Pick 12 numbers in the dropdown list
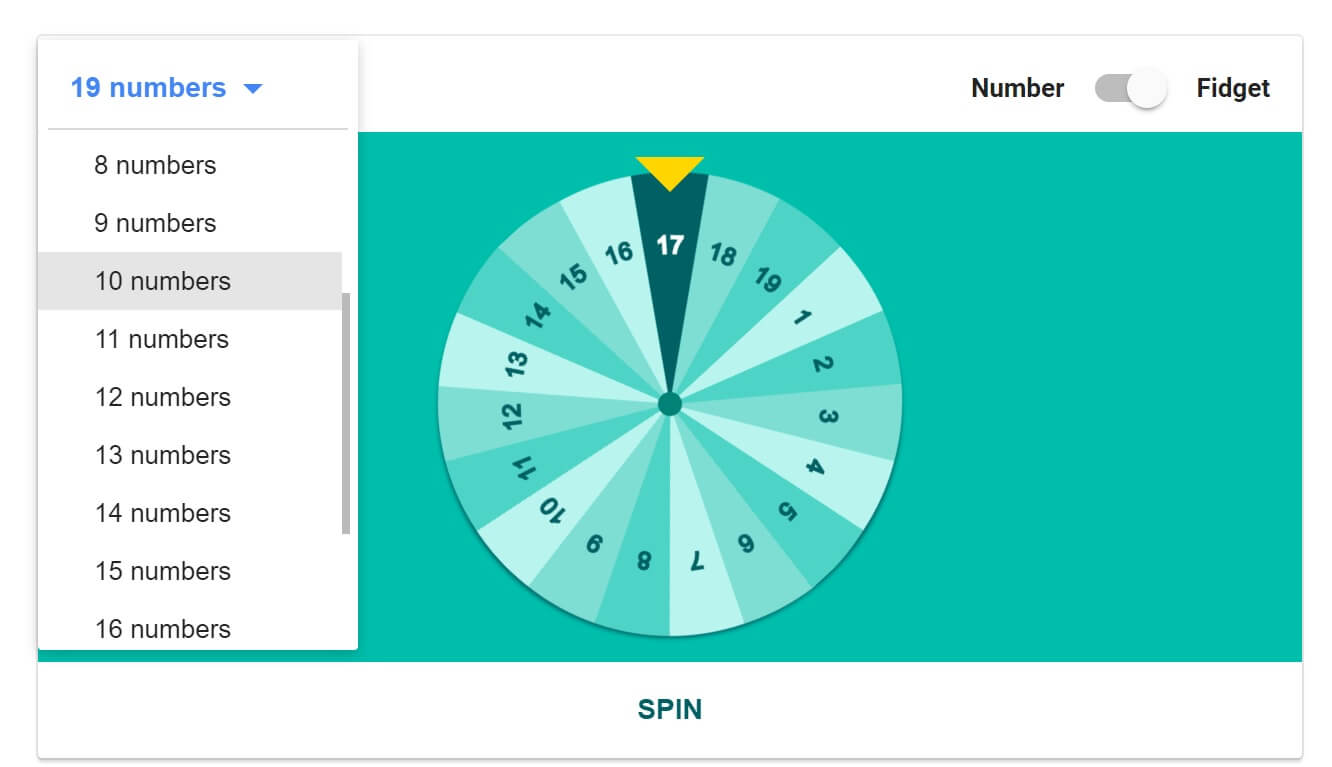The height and width of the screenshot is (767, 1332). tap(163, 397)
